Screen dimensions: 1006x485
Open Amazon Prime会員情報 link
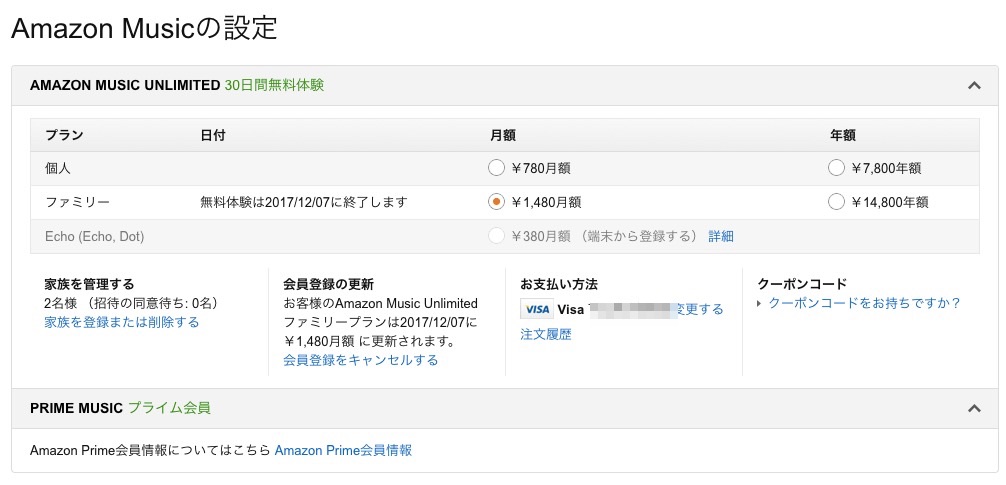coord(343,450)
